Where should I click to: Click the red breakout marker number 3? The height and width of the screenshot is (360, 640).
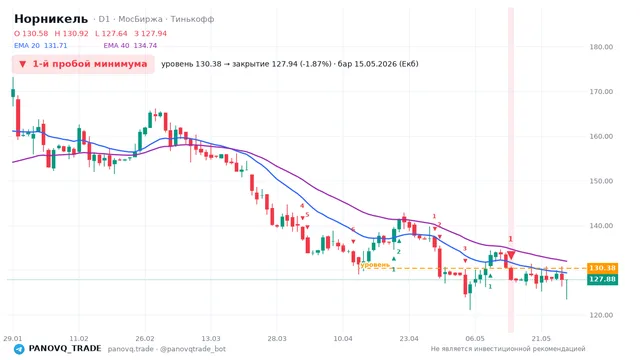point(464,249)
